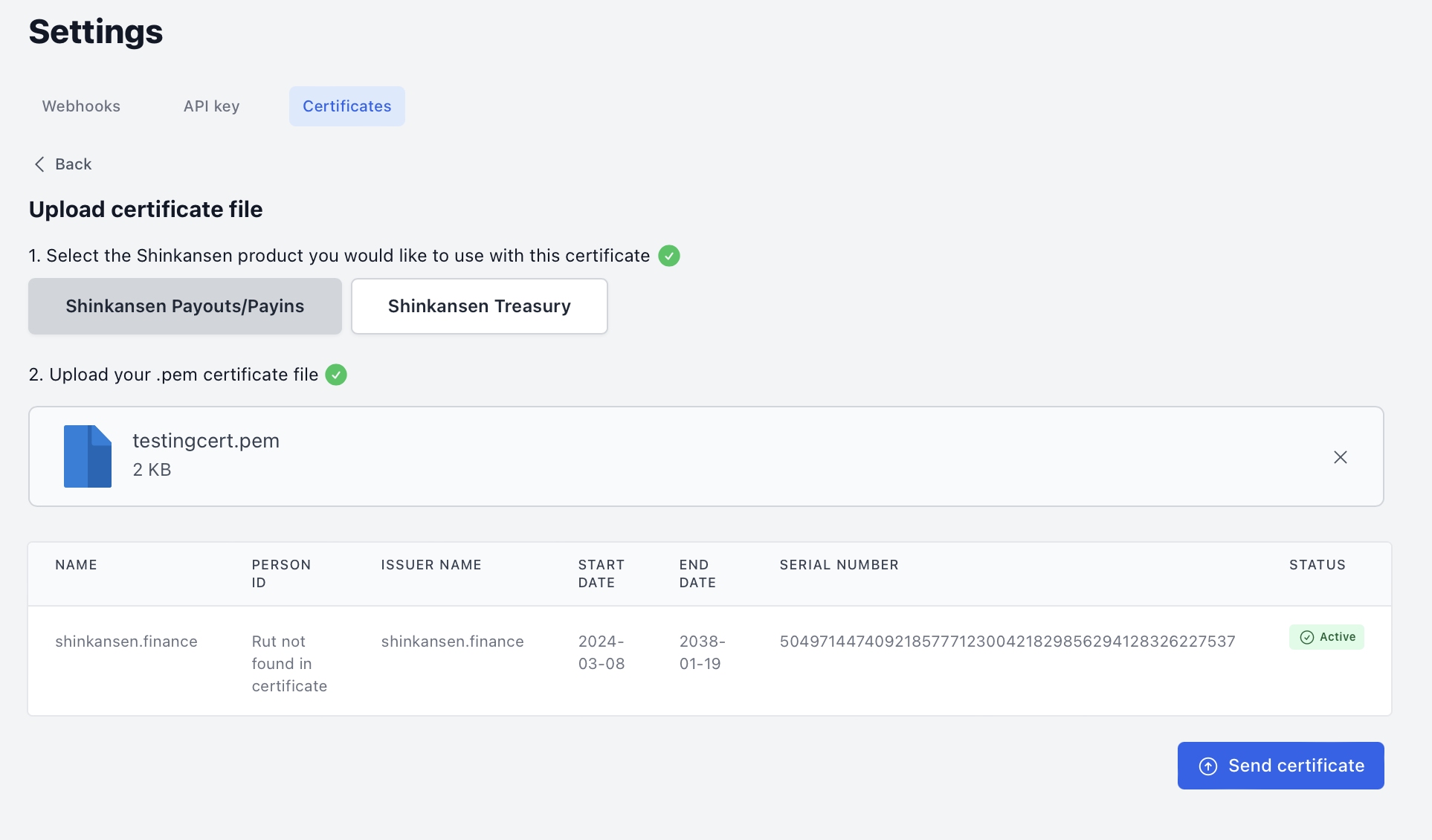
Task: Choose Shinkansen Treasury product
Action: click(x=480, y=306)
